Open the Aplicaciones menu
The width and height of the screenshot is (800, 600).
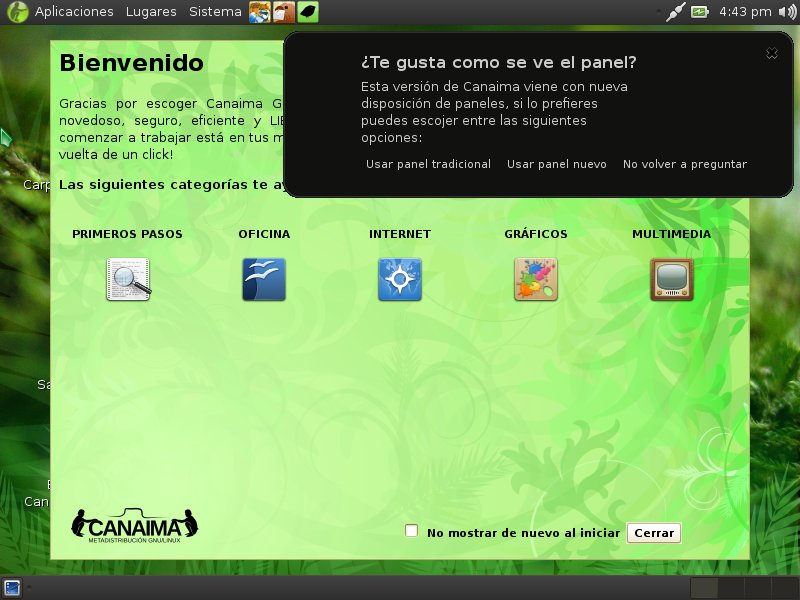[74, 12]
